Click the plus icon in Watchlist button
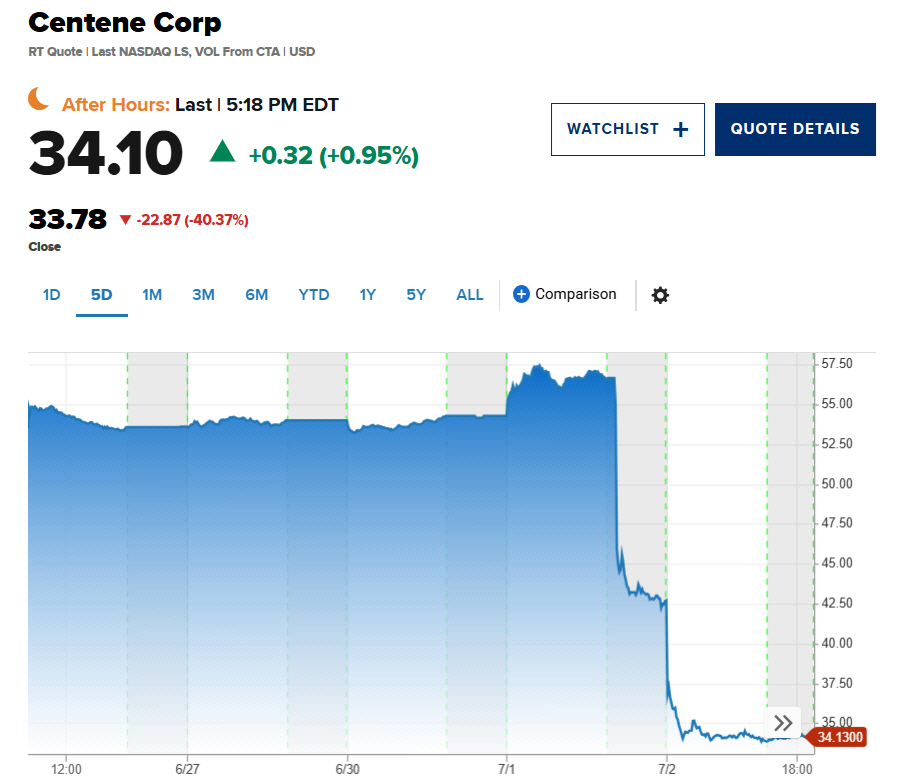 click(x=681, y=129)
